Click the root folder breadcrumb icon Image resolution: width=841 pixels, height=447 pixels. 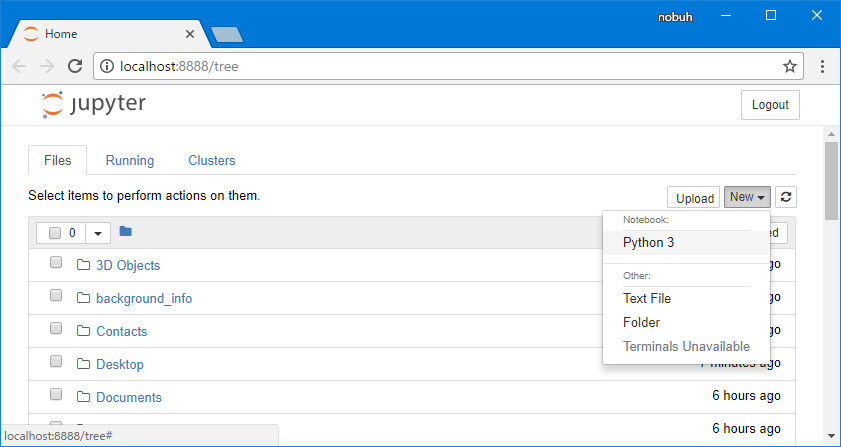[x=126, y=231]
